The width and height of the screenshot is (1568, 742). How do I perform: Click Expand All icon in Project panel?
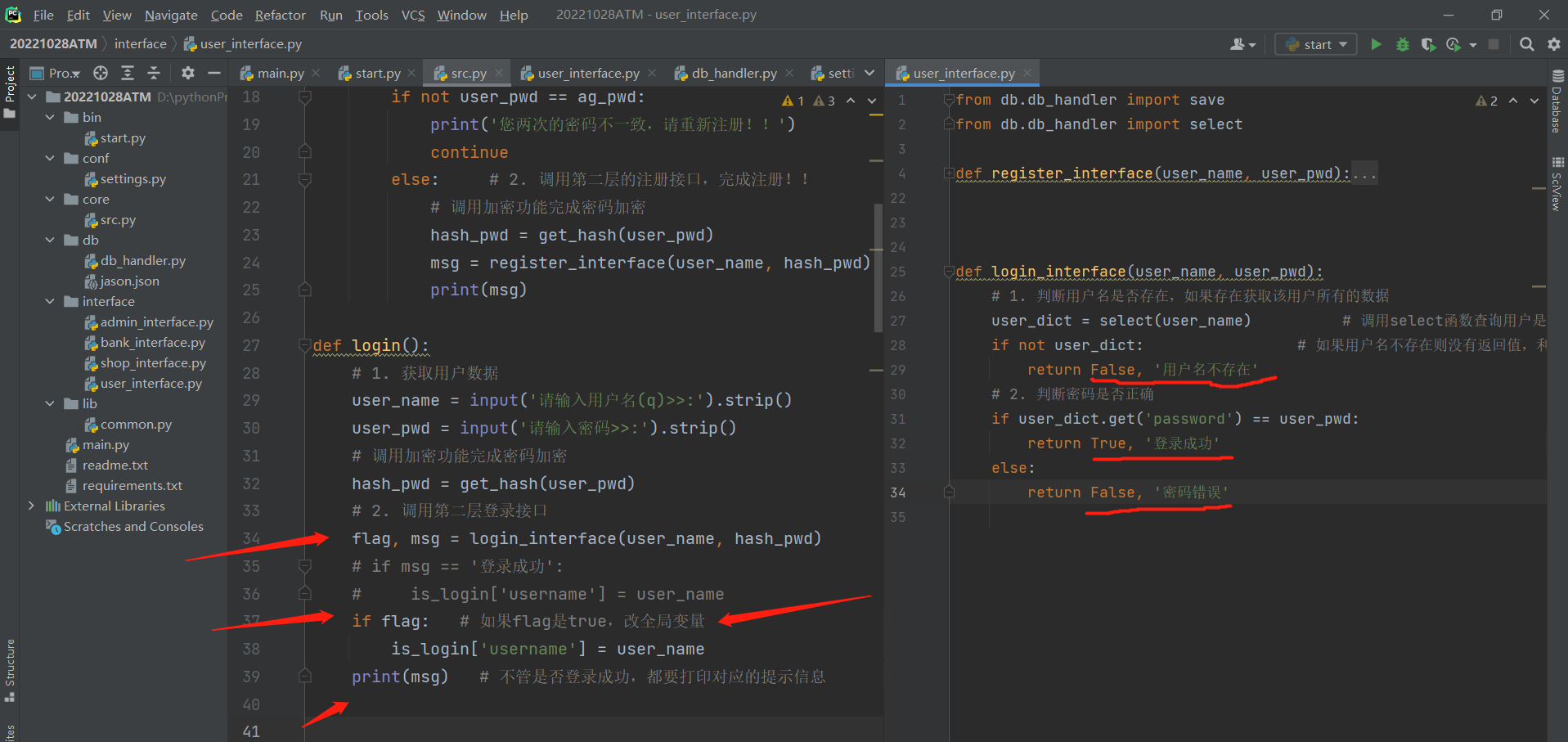[x=127, y=73]
